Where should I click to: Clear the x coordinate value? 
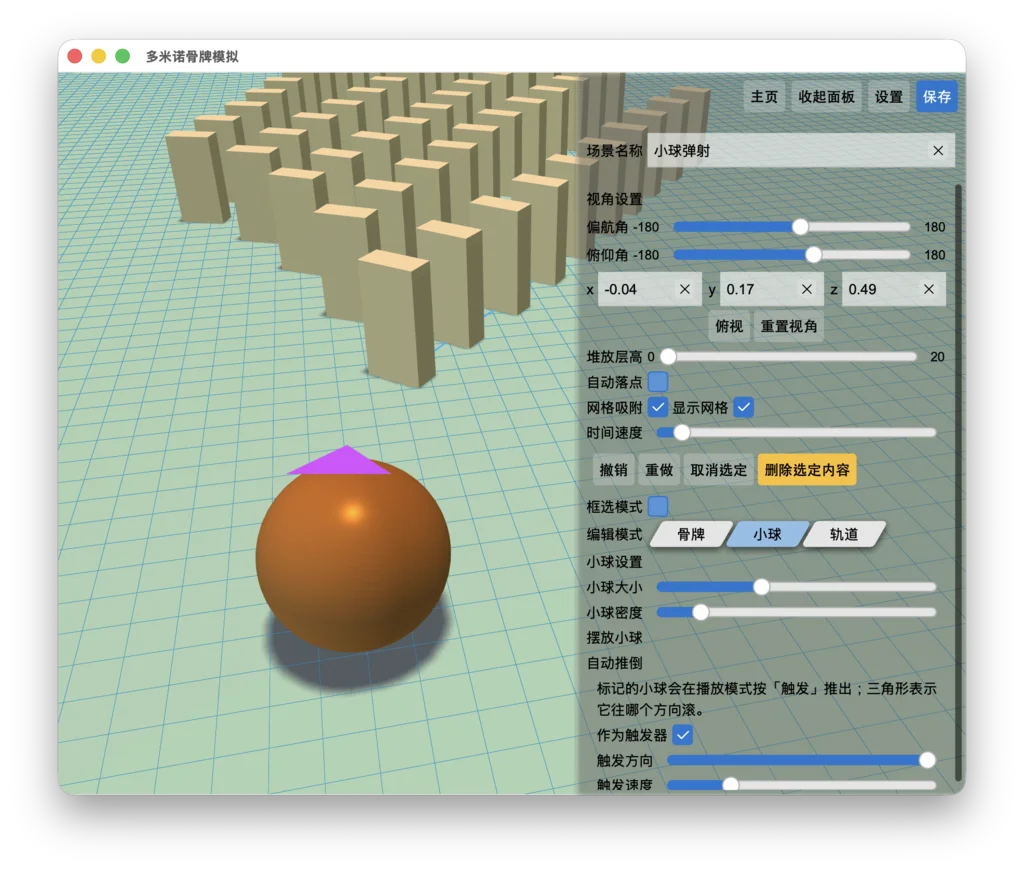coord(684,289)
